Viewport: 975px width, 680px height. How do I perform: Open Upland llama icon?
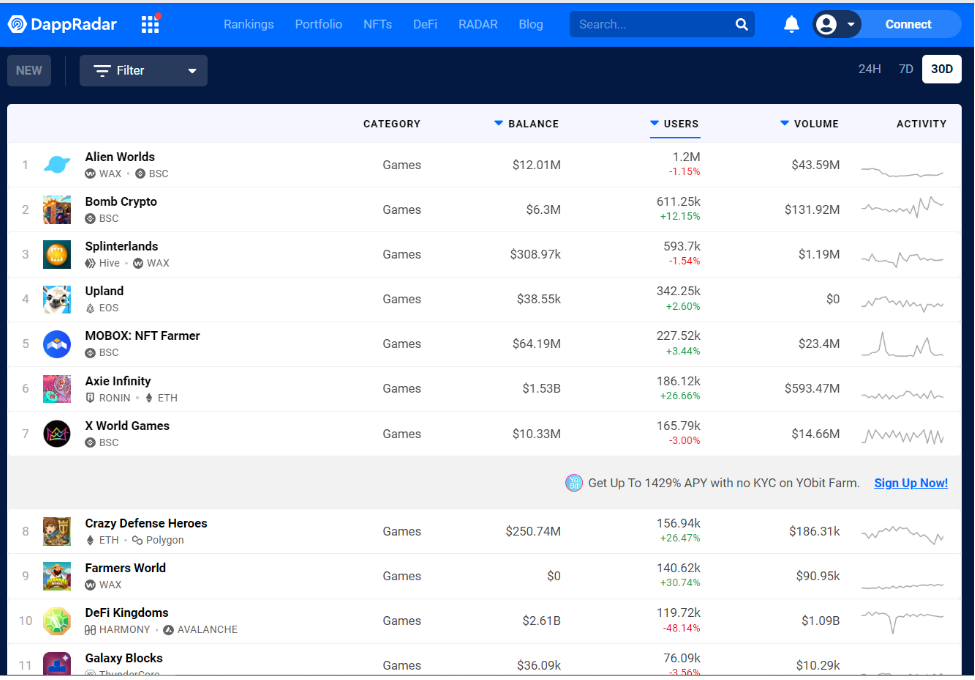(57, 299)
